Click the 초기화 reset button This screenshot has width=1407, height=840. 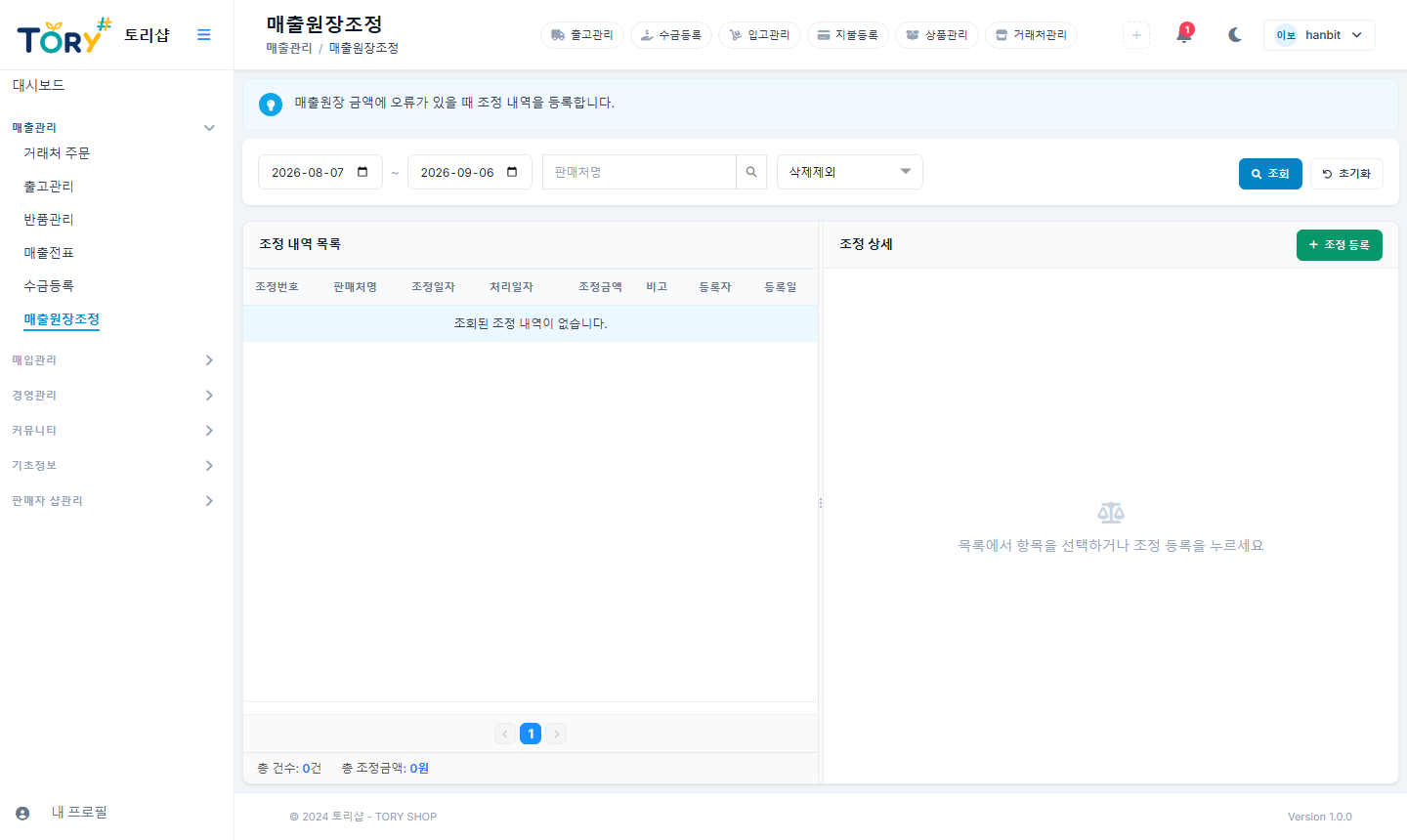1346,174
